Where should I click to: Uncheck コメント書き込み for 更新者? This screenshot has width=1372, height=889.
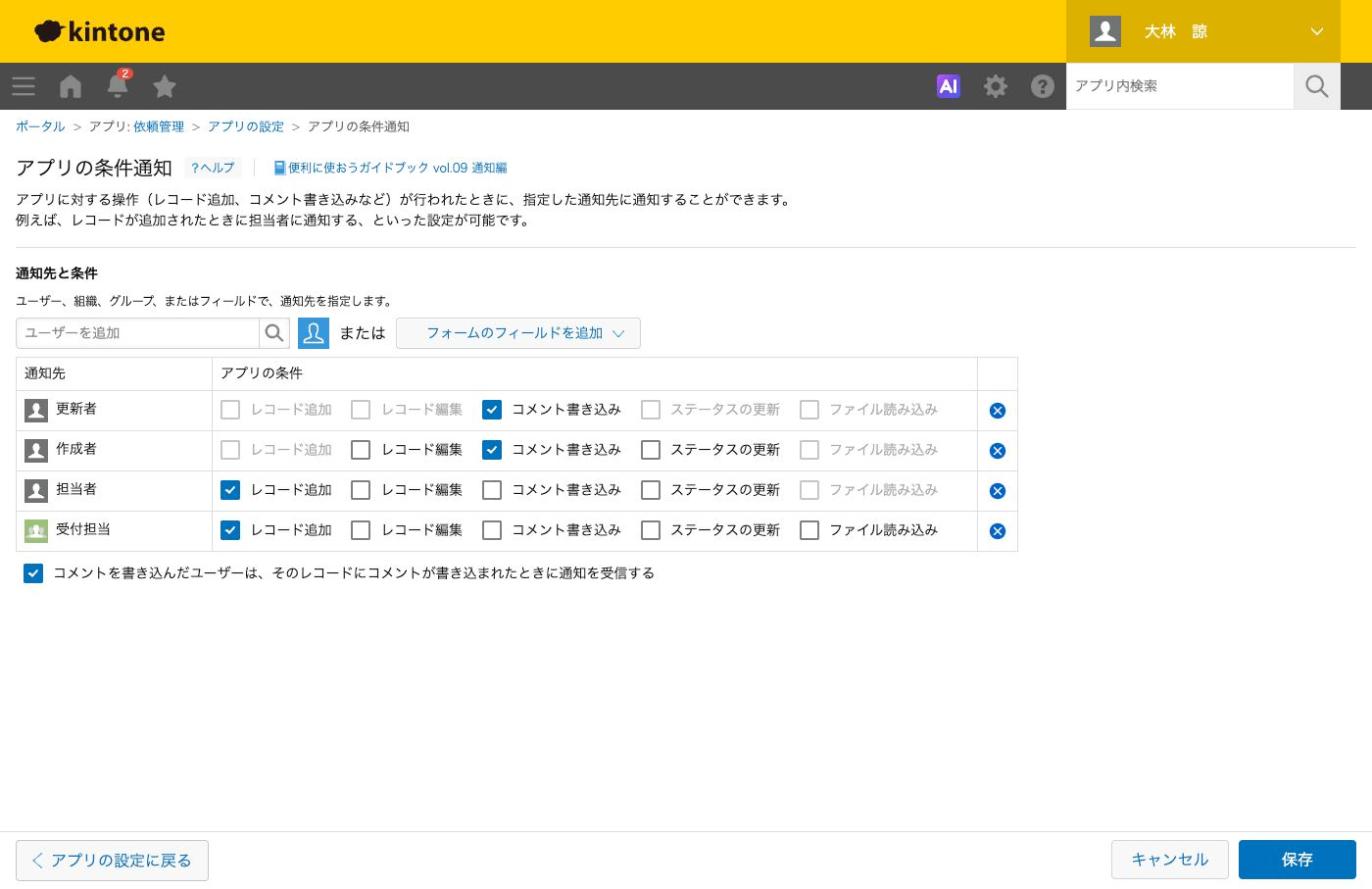(491, 409)
